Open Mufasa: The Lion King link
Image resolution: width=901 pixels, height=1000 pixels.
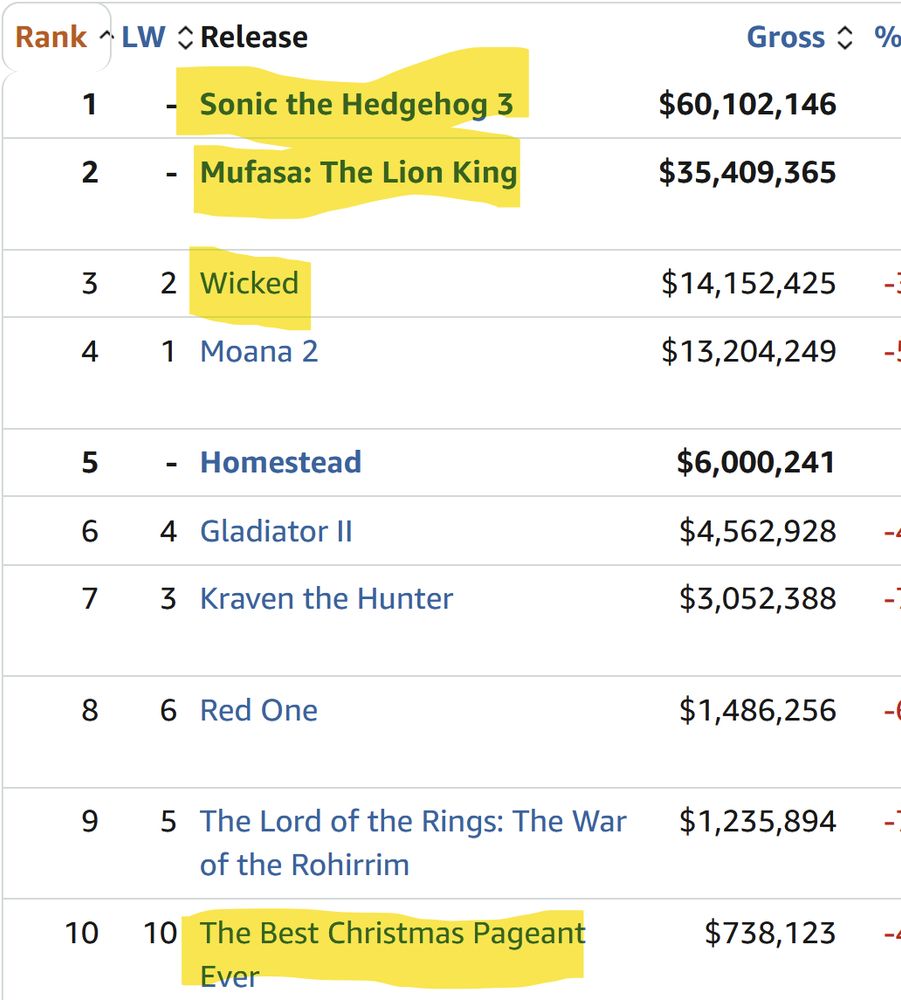[x=358, y=172]
